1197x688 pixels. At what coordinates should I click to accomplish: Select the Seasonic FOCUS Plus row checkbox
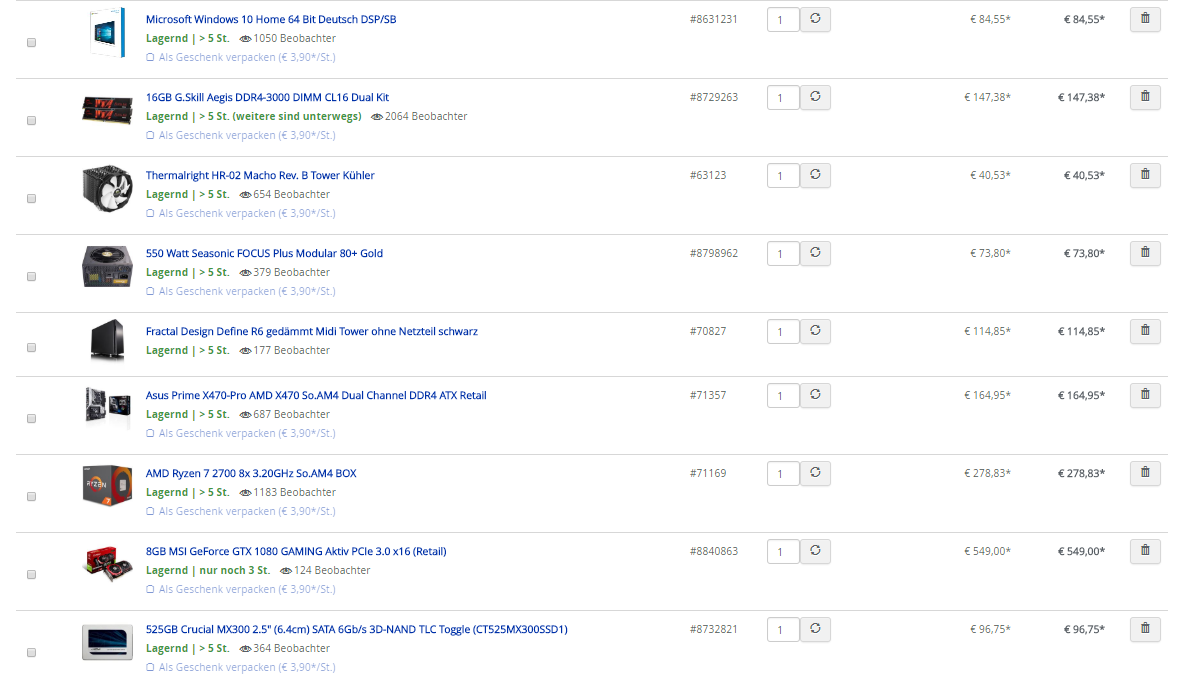pos(31,276)
